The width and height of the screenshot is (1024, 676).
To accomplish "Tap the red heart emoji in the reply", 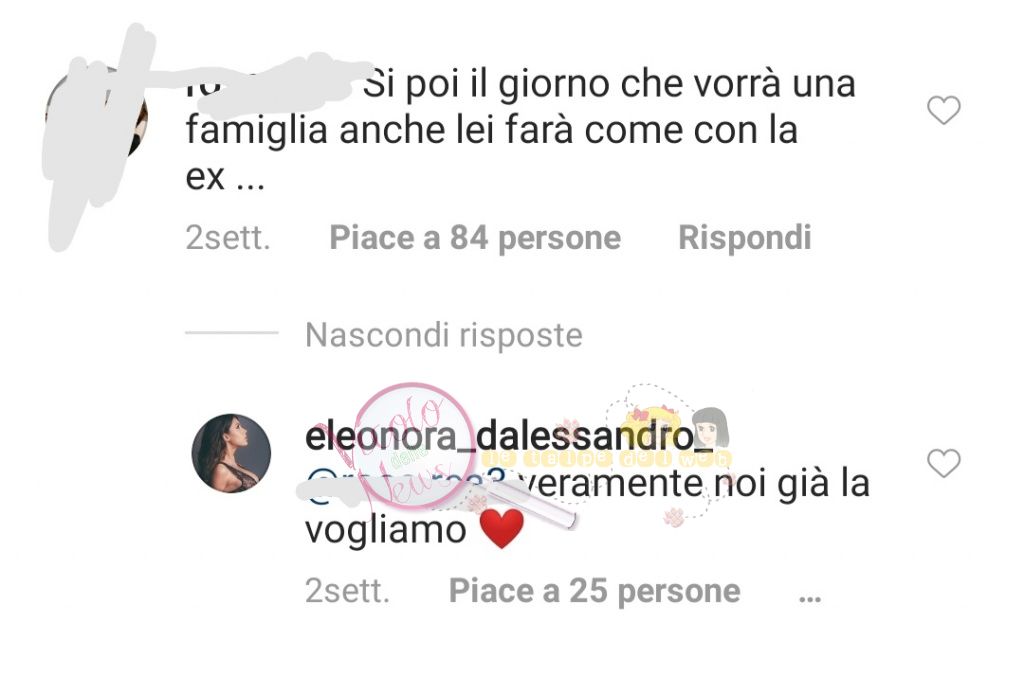I will (x=502, y=529).
